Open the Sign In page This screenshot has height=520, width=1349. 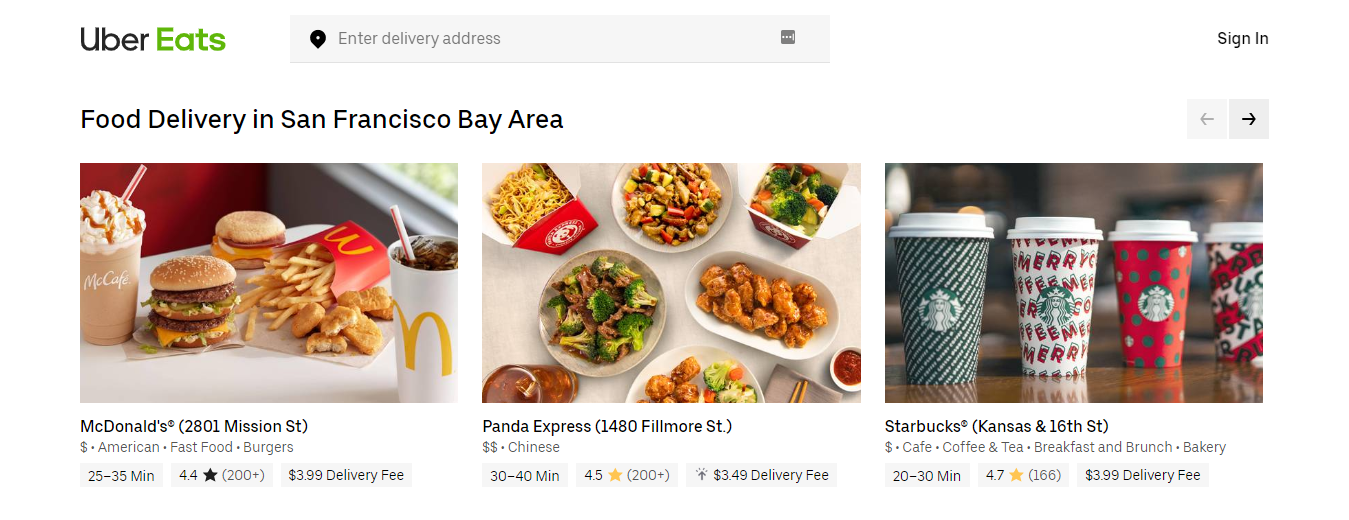coord(1242,39)
